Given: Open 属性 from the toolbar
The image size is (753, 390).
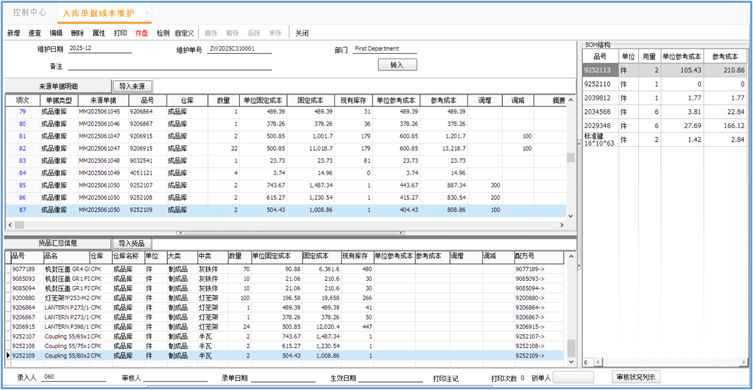Looking at the screenshot, I should click(x=98, y=33).
